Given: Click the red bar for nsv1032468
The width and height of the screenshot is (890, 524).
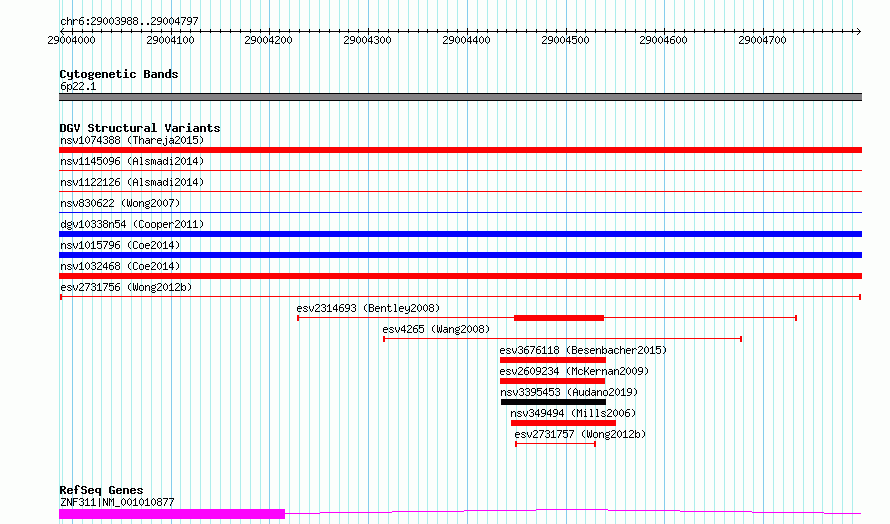Looking at the screenshot, I should coord(460,276).
